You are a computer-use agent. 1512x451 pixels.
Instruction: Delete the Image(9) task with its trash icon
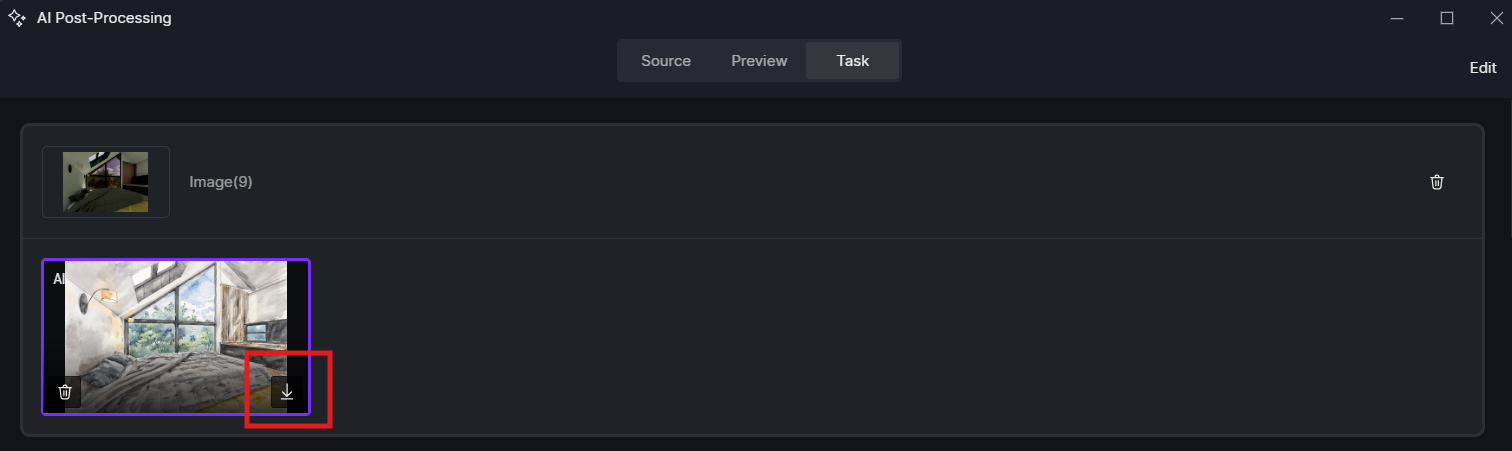1437,182
